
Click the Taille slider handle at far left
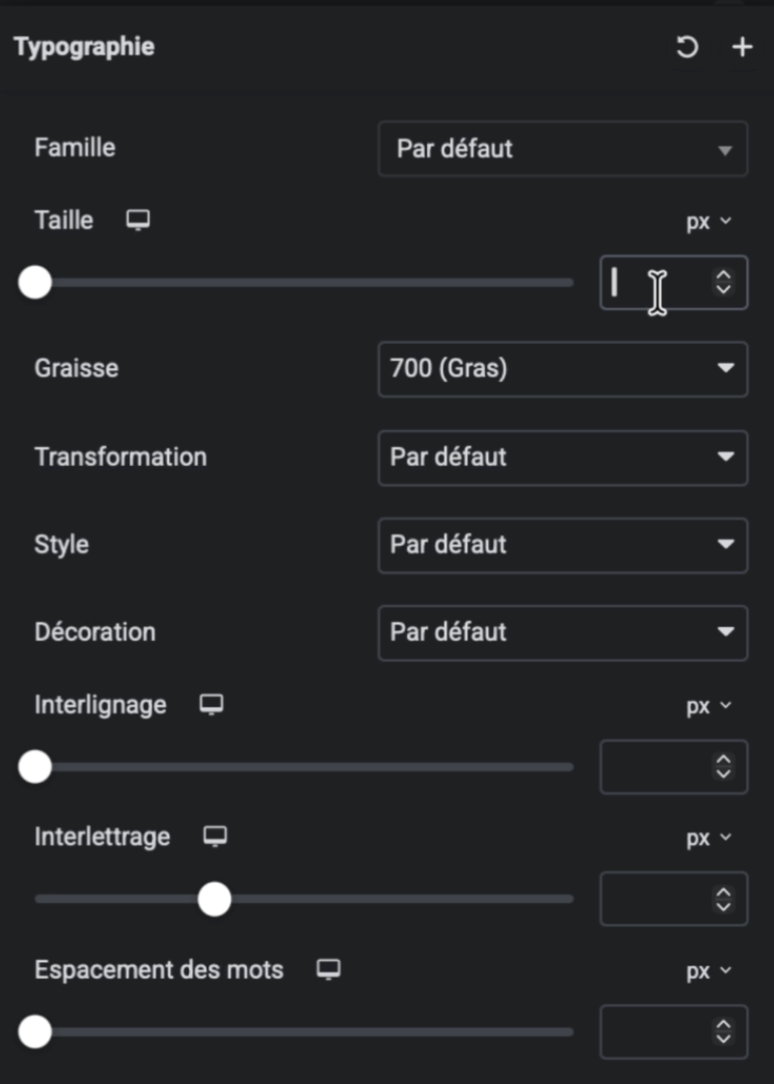click(x=35, y=283)
